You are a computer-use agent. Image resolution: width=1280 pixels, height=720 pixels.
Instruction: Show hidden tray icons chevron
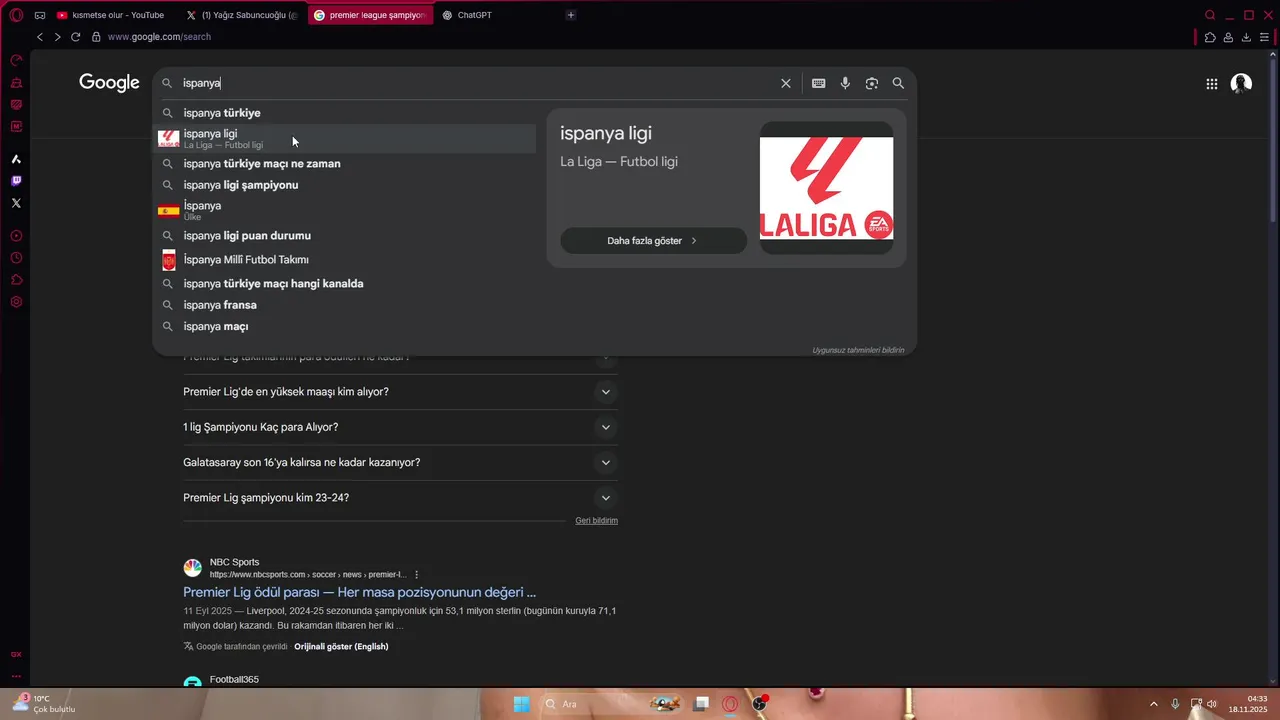(1153, 704)
